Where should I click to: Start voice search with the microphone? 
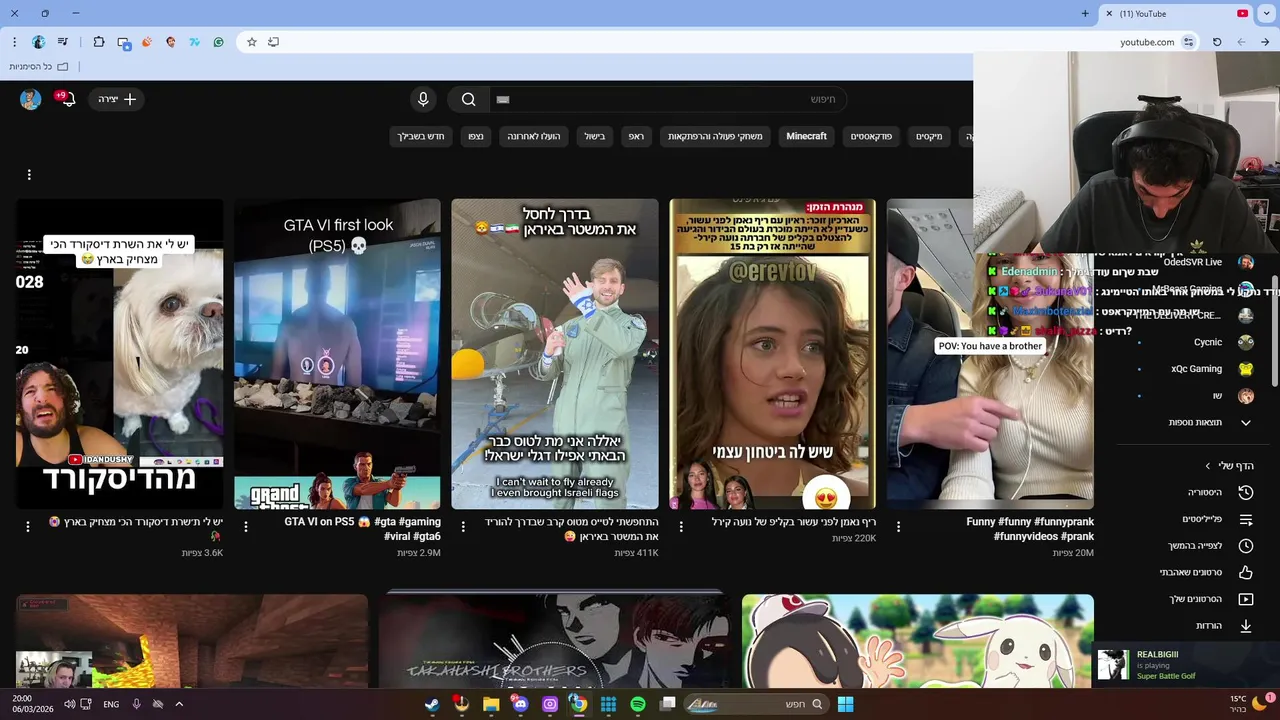(423, 99)
